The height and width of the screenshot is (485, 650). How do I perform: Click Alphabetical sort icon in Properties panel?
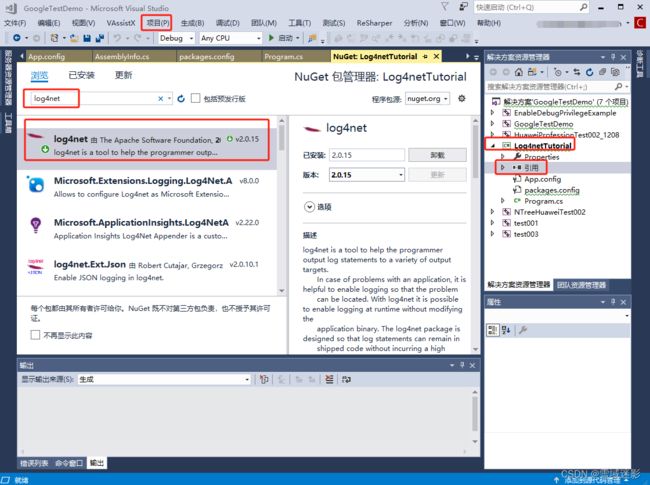(506, 330)
